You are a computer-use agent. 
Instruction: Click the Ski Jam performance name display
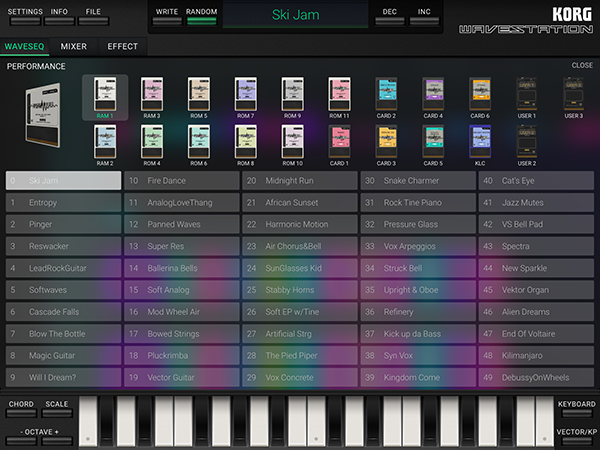[296, 15]
